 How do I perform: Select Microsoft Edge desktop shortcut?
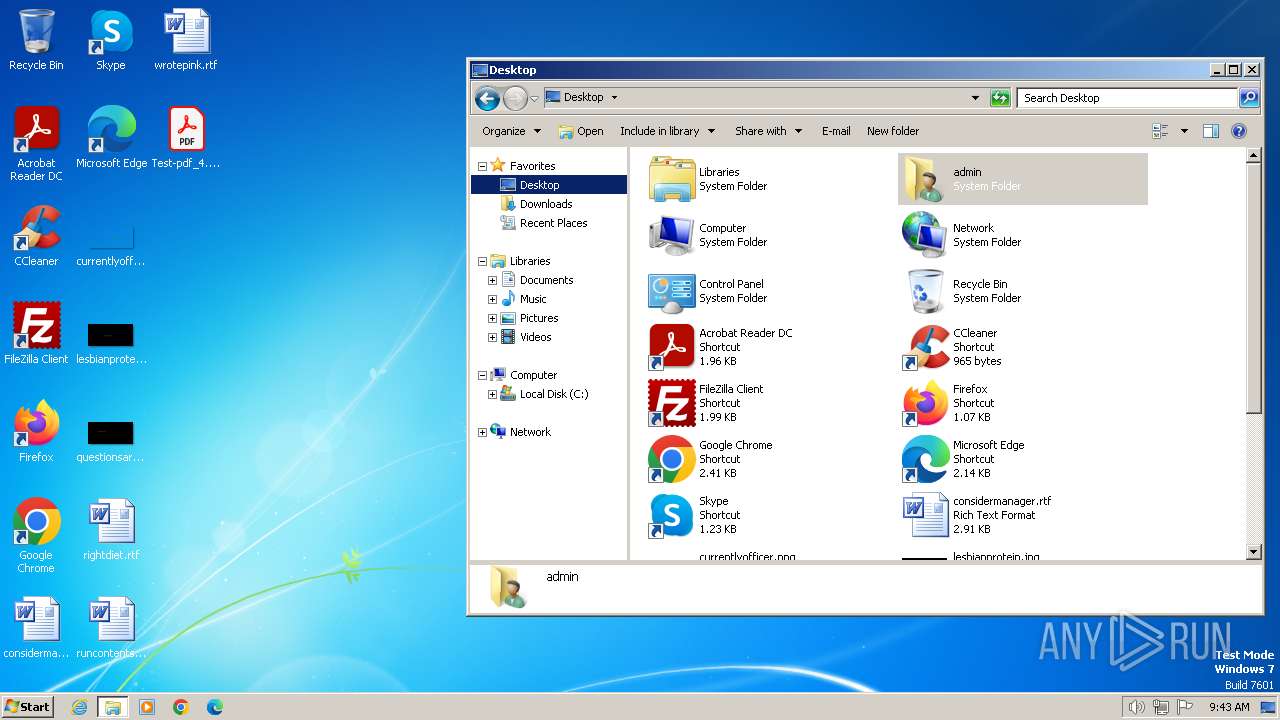[111, 138]
